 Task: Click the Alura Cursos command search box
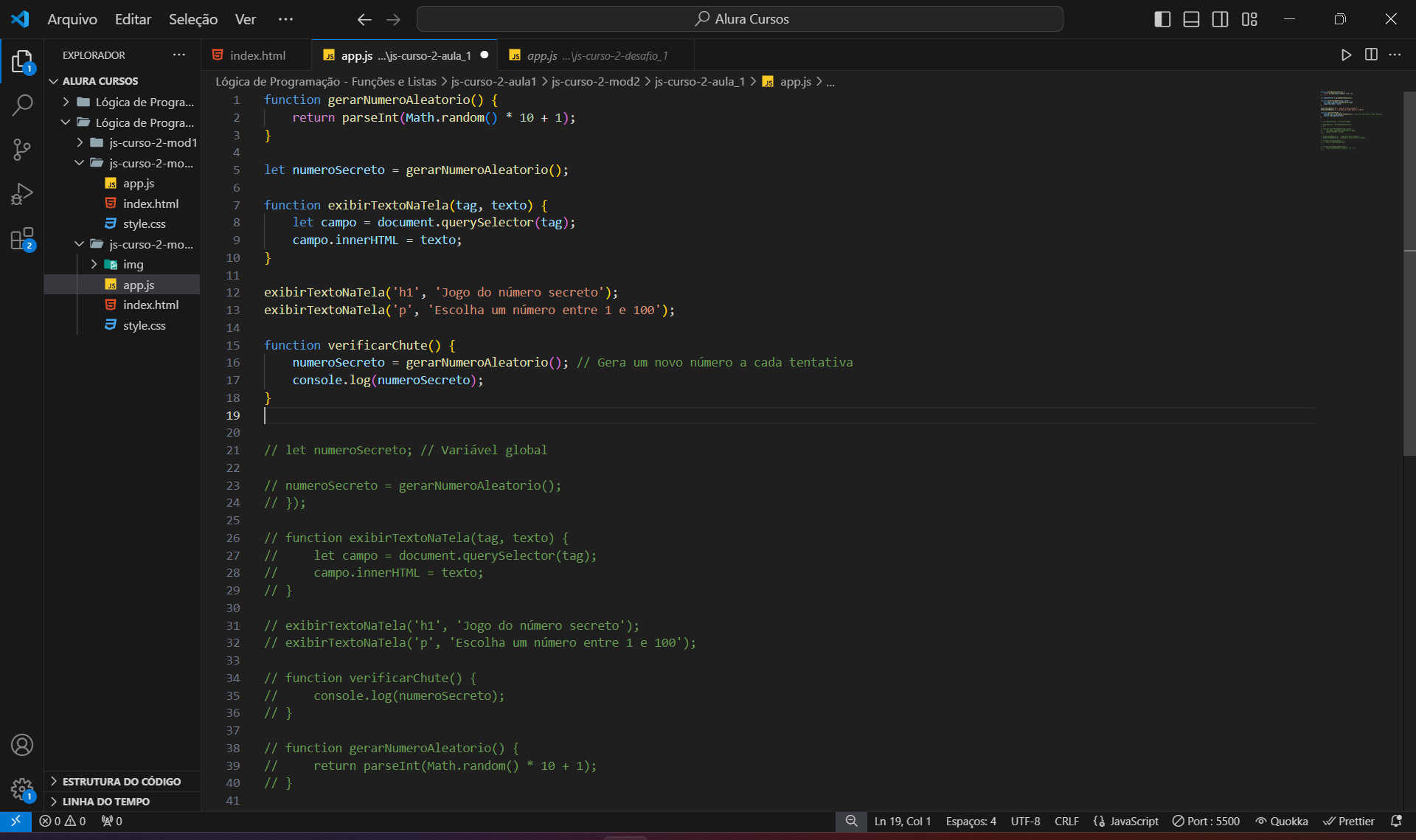pos(740,19)
